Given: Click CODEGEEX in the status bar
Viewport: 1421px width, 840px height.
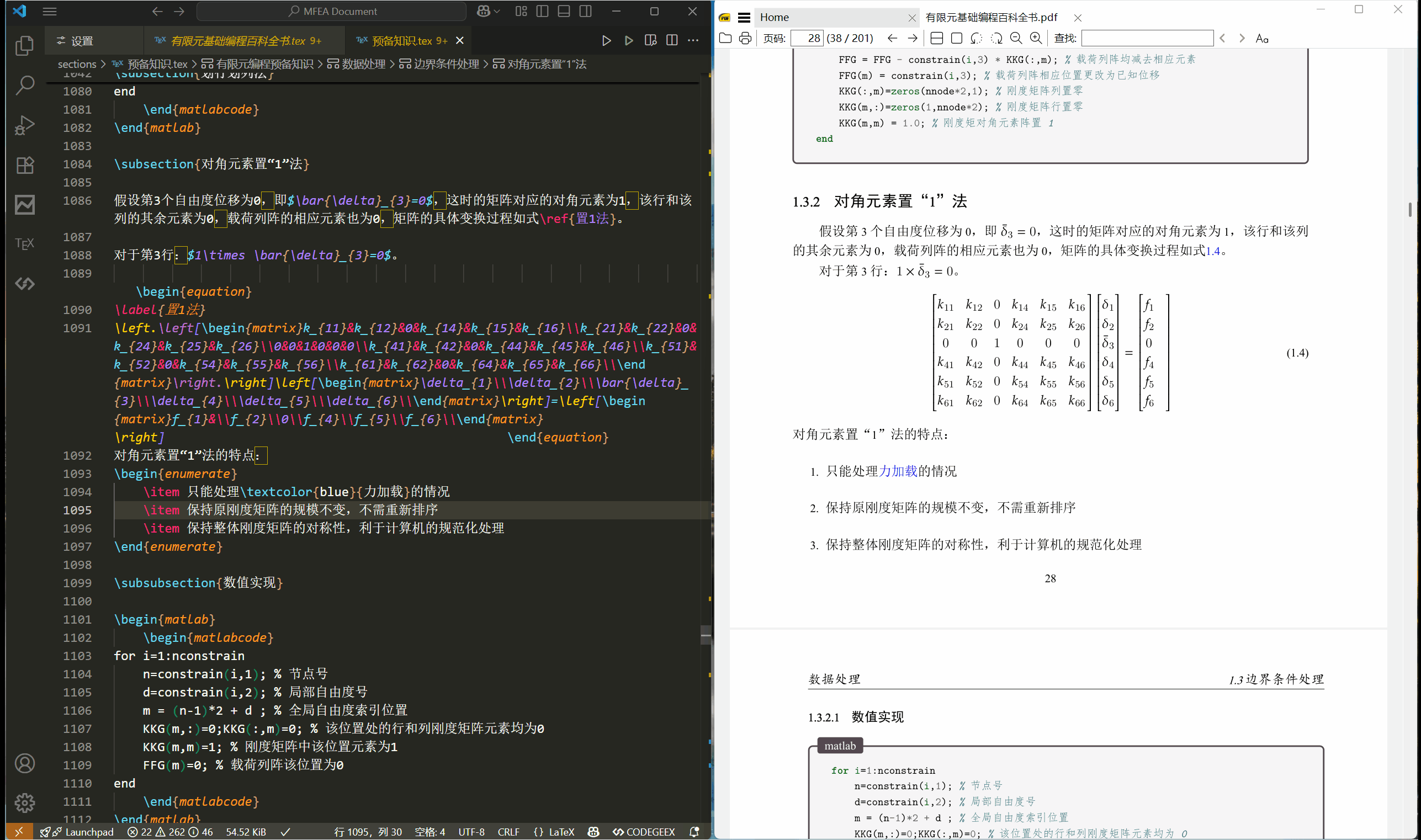Looking at the screenshot, I should [x=644, y=832].
